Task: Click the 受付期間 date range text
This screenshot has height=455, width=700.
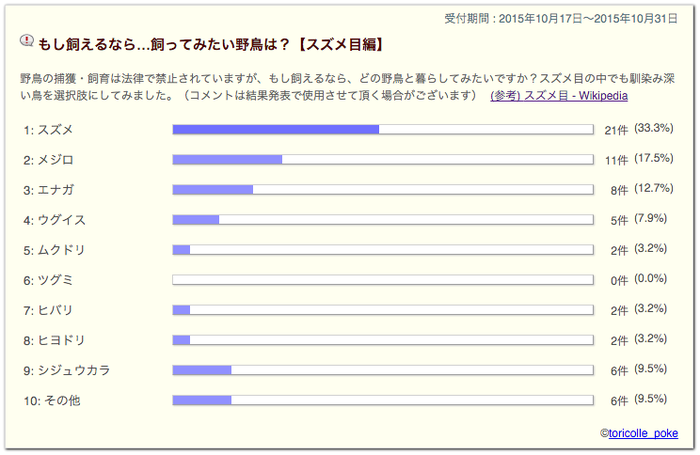Action: [561, 19]
